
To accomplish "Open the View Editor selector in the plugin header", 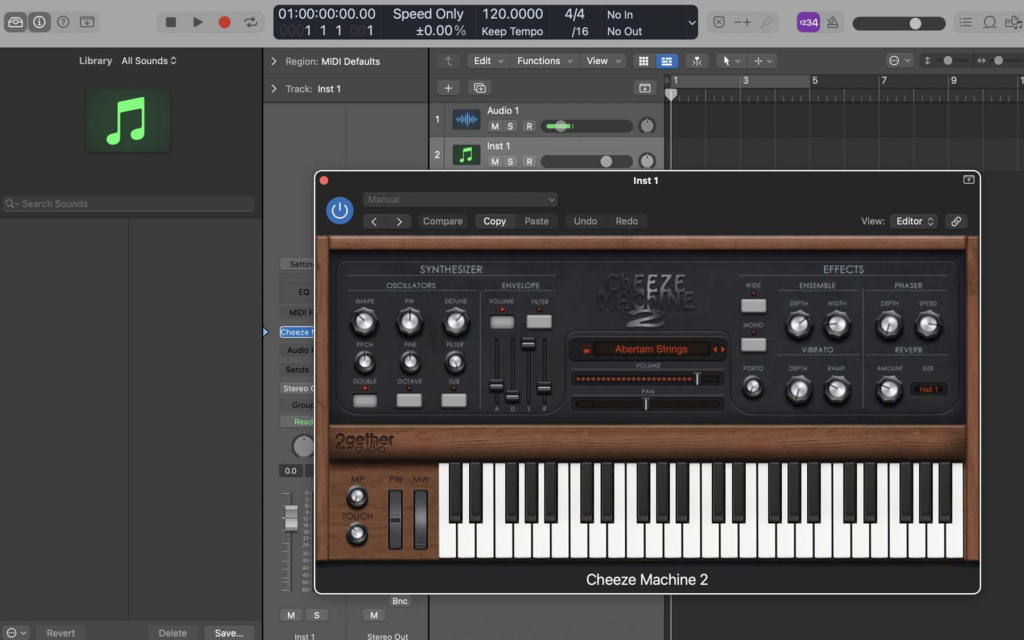I will tap(913, 221).
